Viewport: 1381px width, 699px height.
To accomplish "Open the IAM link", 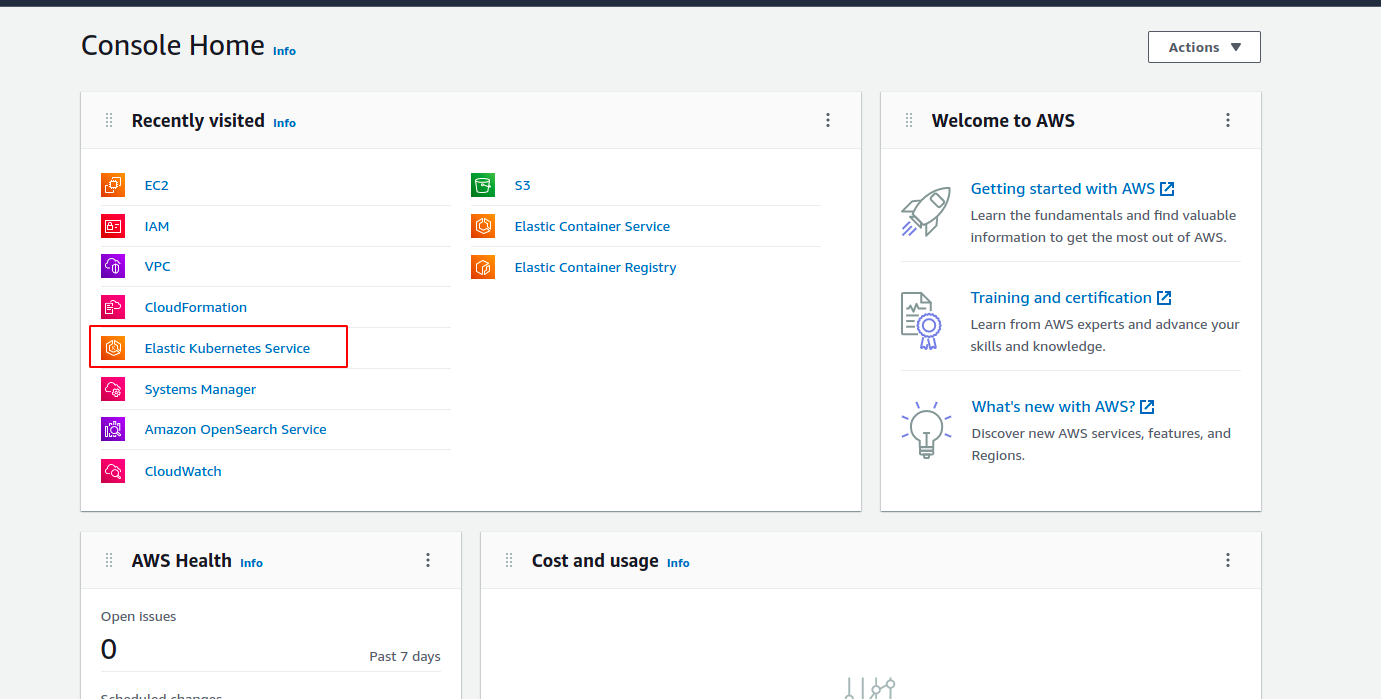I will point(157,226).
